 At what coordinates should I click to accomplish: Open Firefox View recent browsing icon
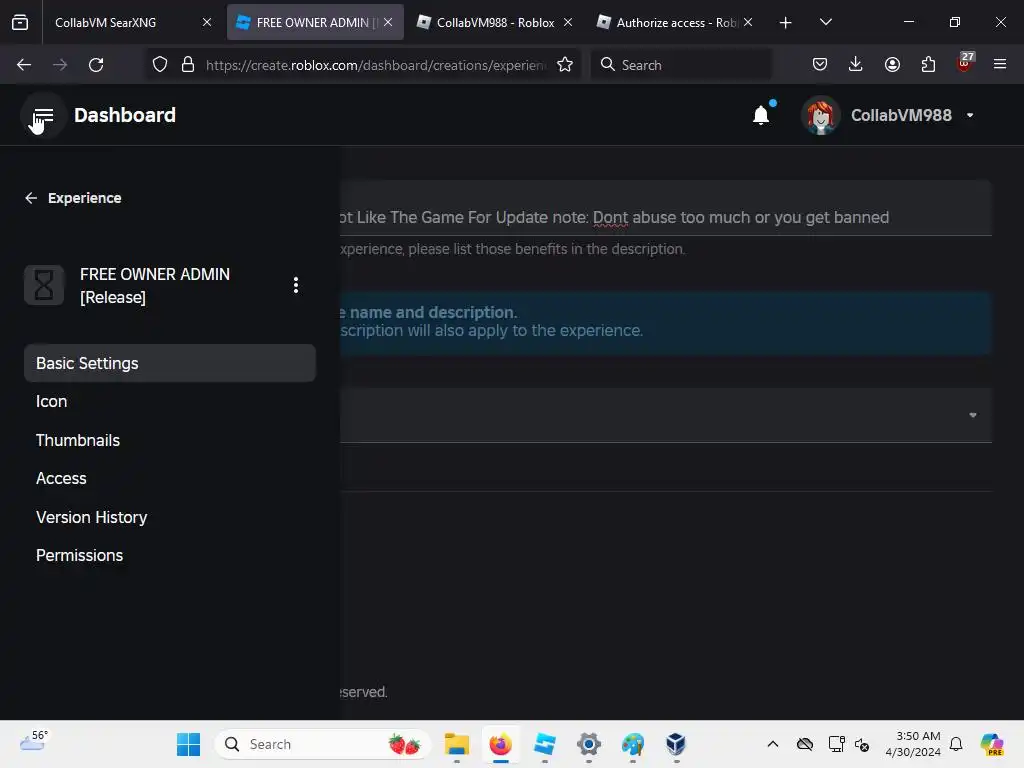click(20, 22)
